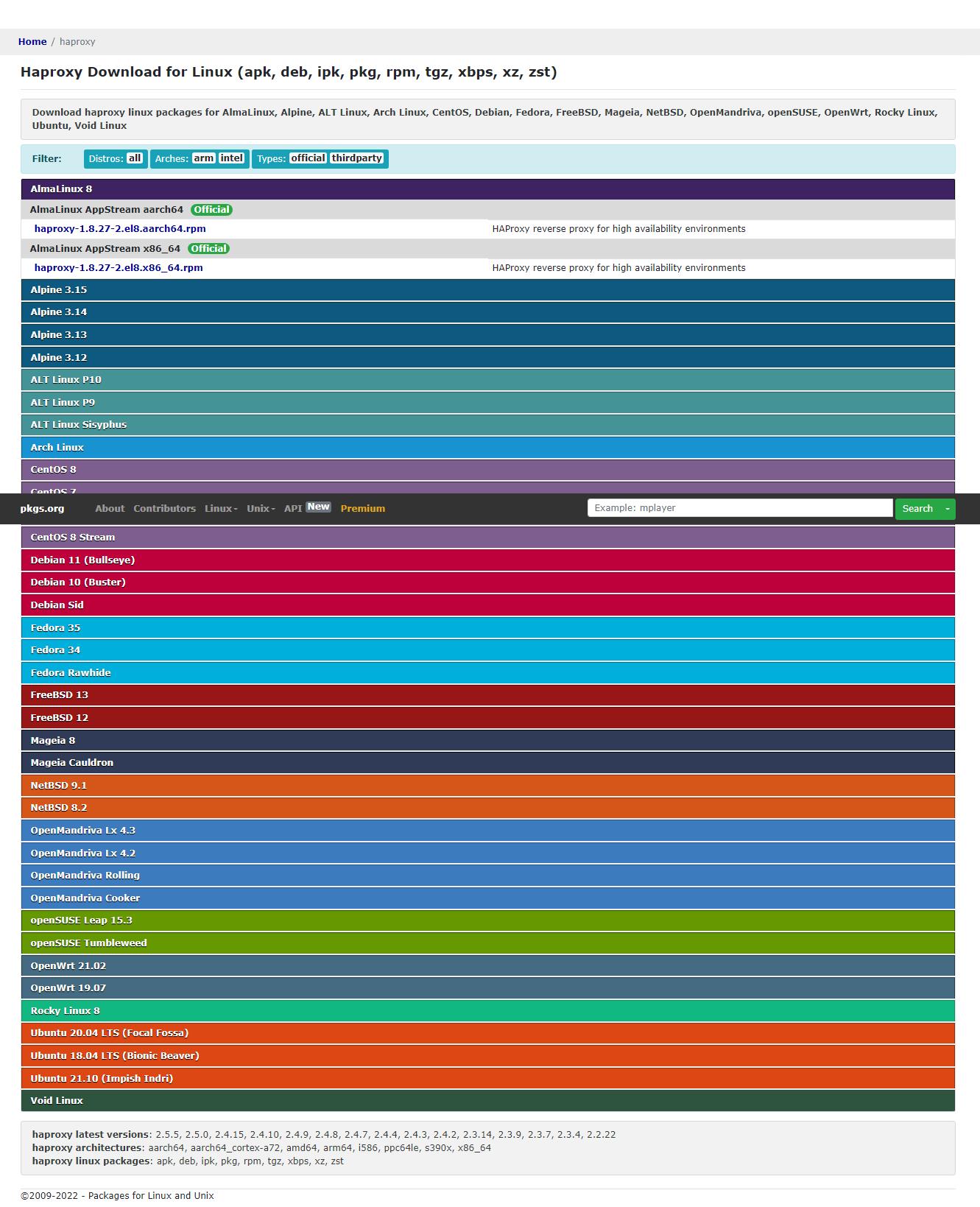This screenshot has height=1207, width=980.
Task: Expand the NetBSD 9.1 section
Action: pos(488,786)
